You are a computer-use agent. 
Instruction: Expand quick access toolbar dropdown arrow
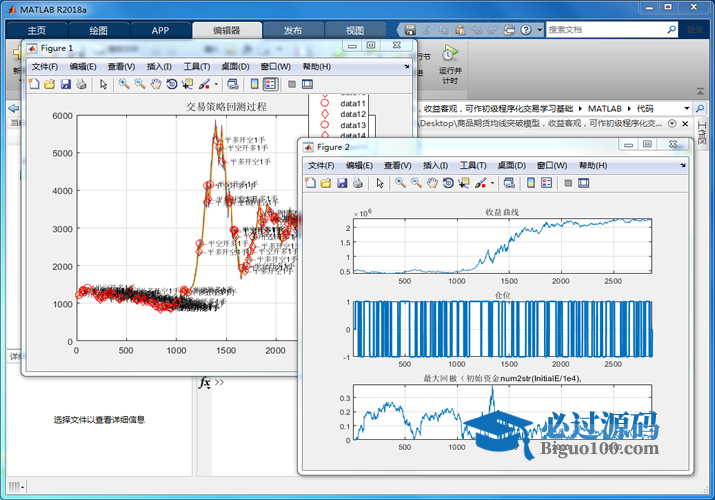[x=539, y=30]
